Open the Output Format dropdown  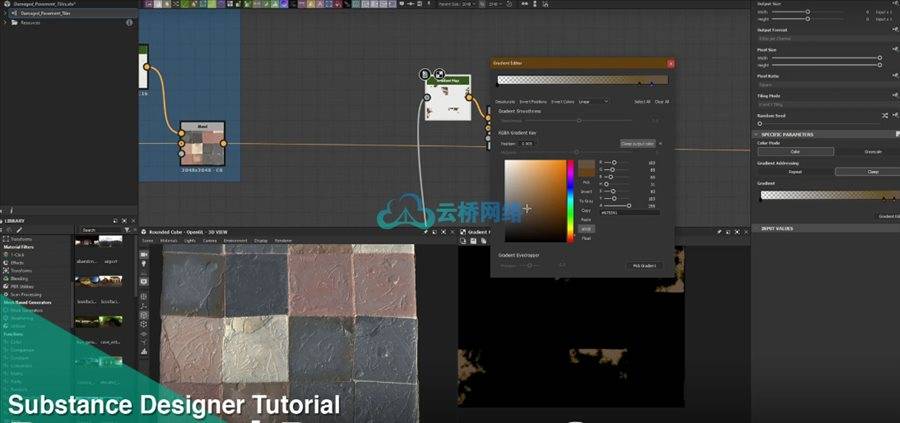(828, 38)
